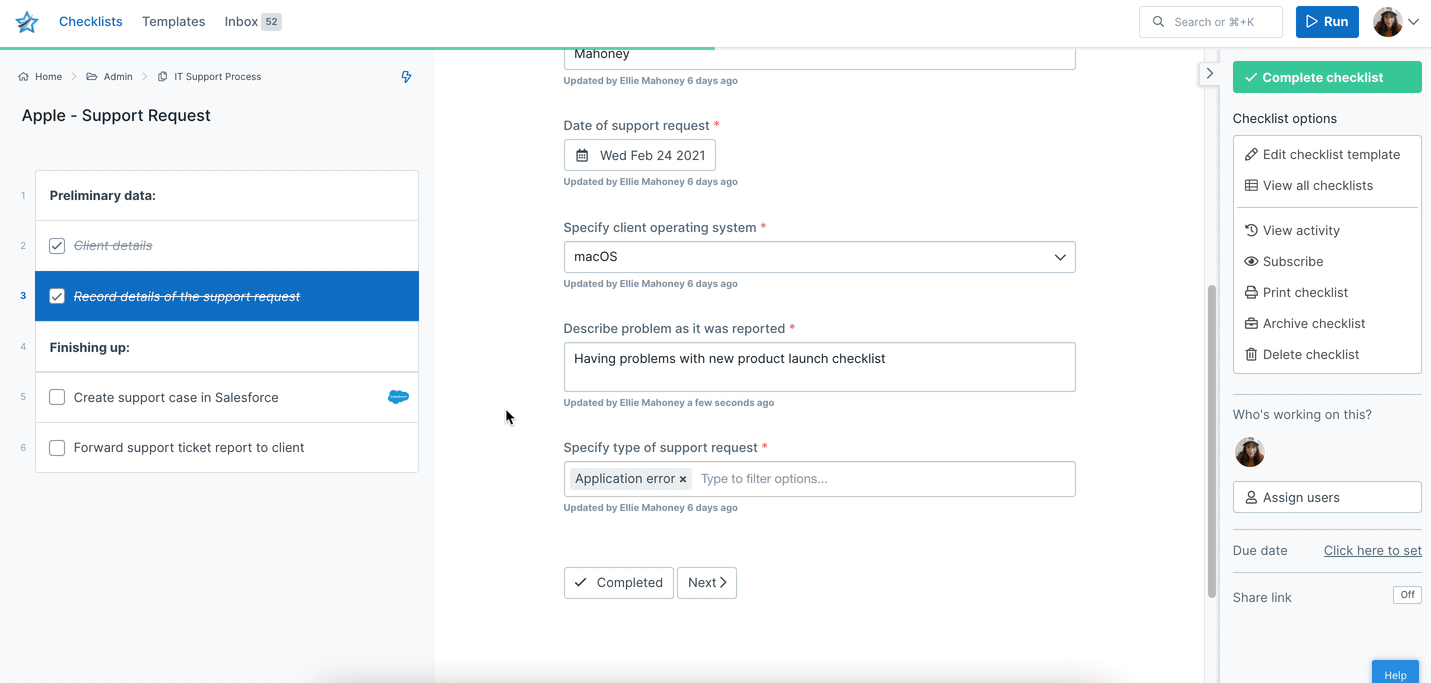Uncheck Record details of the support request

57,296
